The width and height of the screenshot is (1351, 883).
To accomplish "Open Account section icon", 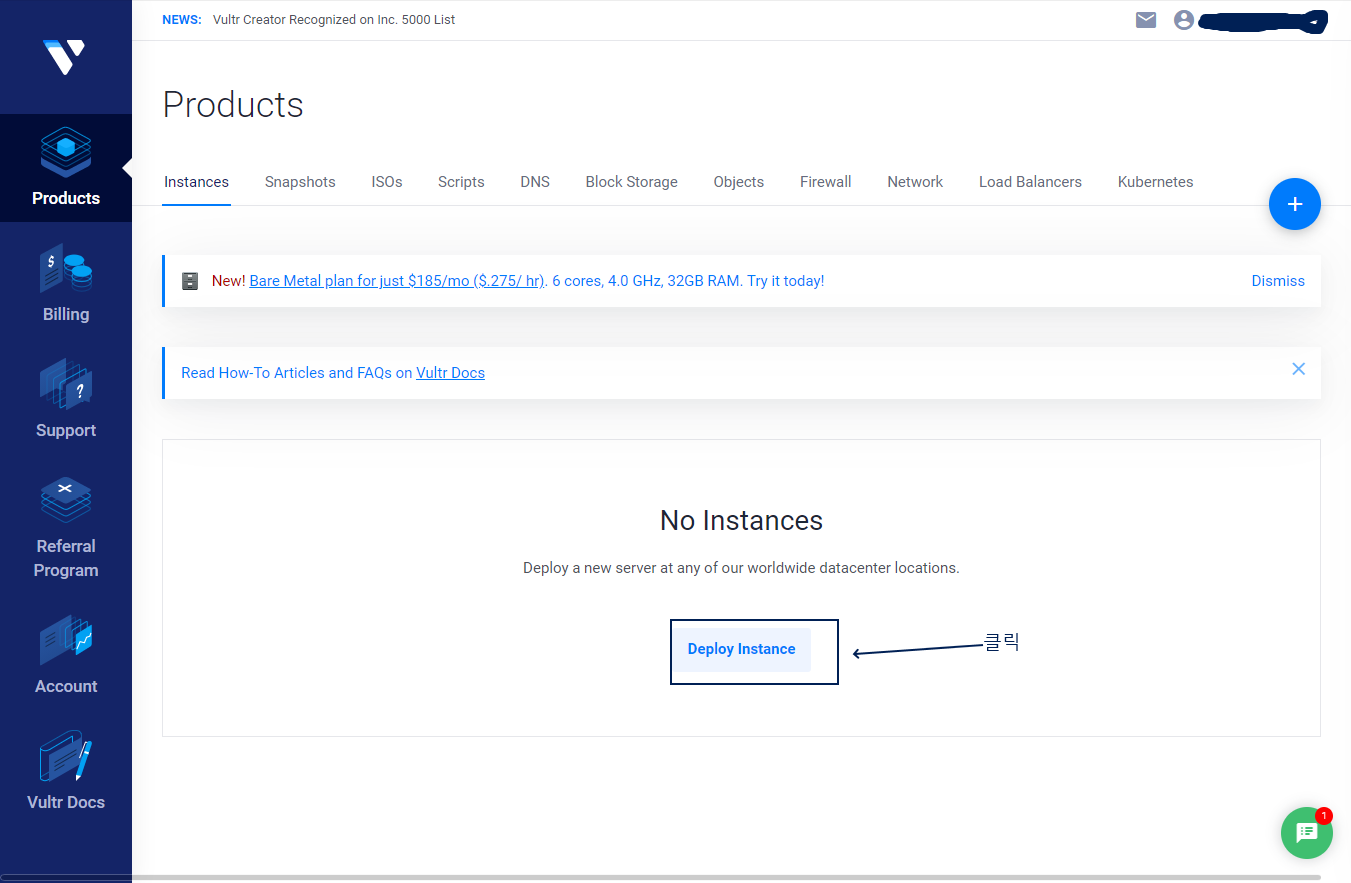I will tap(66, 641).
